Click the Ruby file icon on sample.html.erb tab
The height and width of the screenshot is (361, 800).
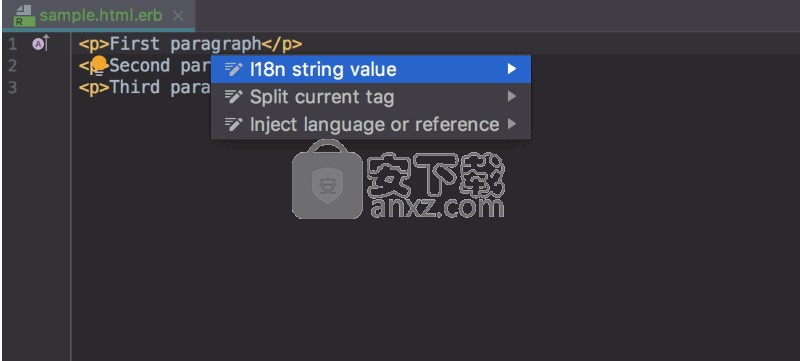(x=24, y=16)
